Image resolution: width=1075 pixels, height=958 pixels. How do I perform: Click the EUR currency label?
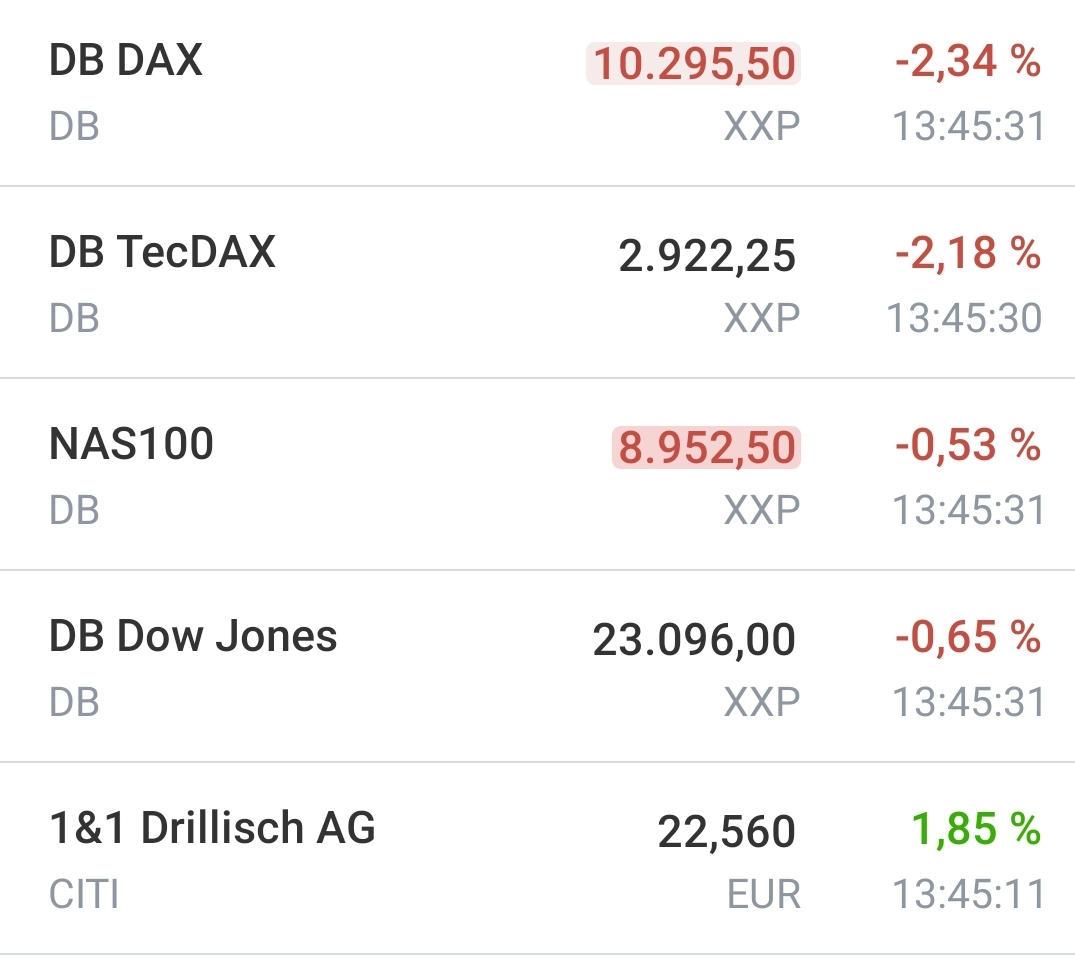[x=763, y=893]
